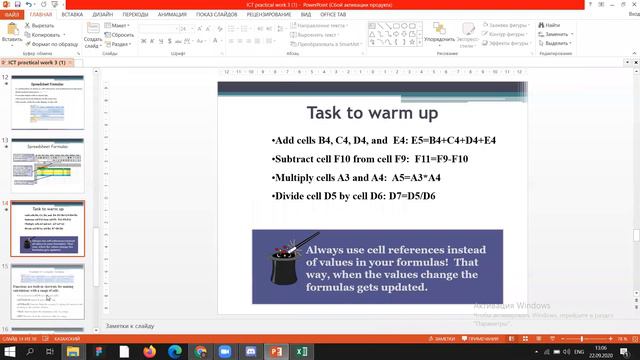Click the Quick Styles (Экспресс-стили) icon
This screenshot has width=640, height=360.
pos(468,29)
